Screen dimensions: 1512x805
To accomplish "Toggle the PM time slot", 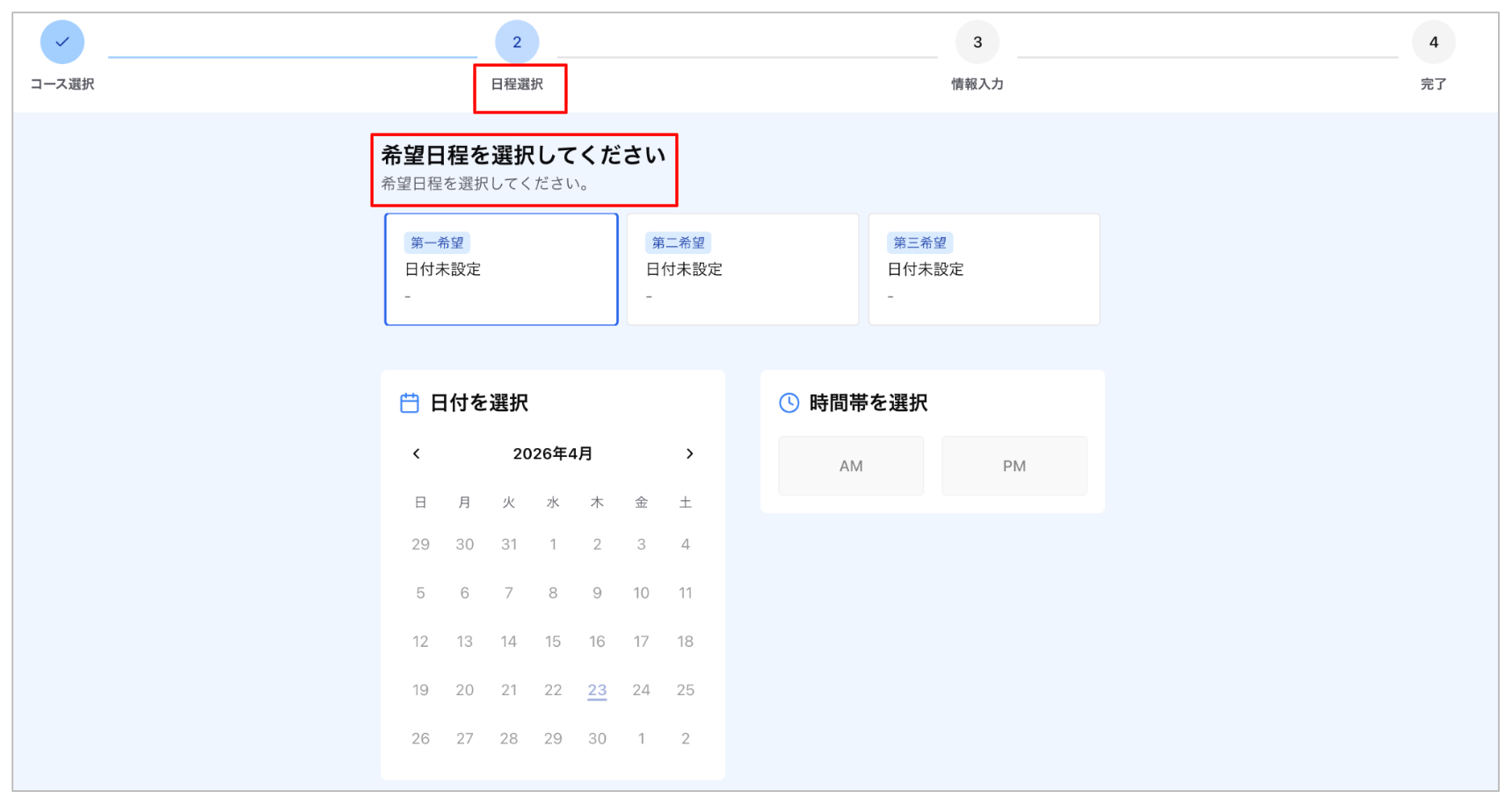I will coord(1014,466).
